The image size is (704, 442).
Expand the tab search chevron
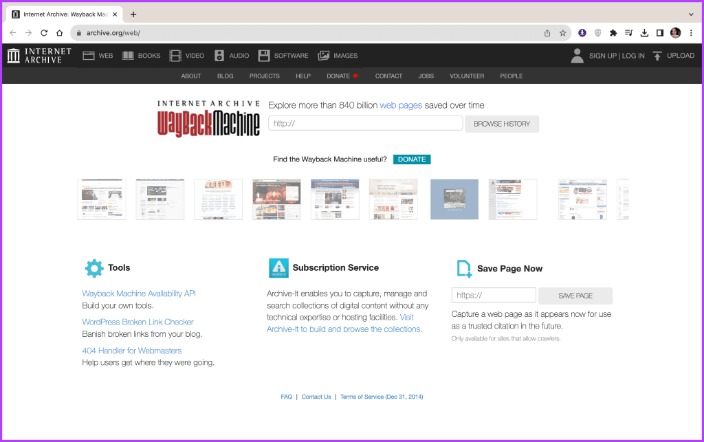coord(691,14)
